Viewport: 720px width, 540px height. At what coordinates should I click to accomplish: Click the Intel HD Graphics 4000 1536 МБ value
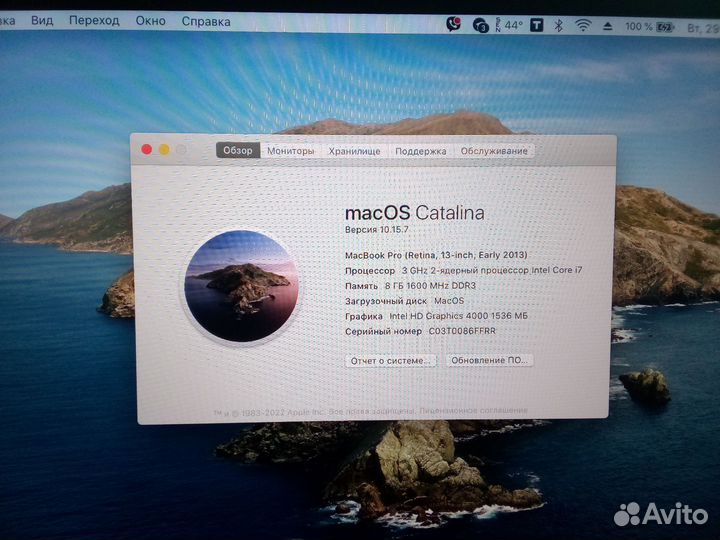[458, 316]
